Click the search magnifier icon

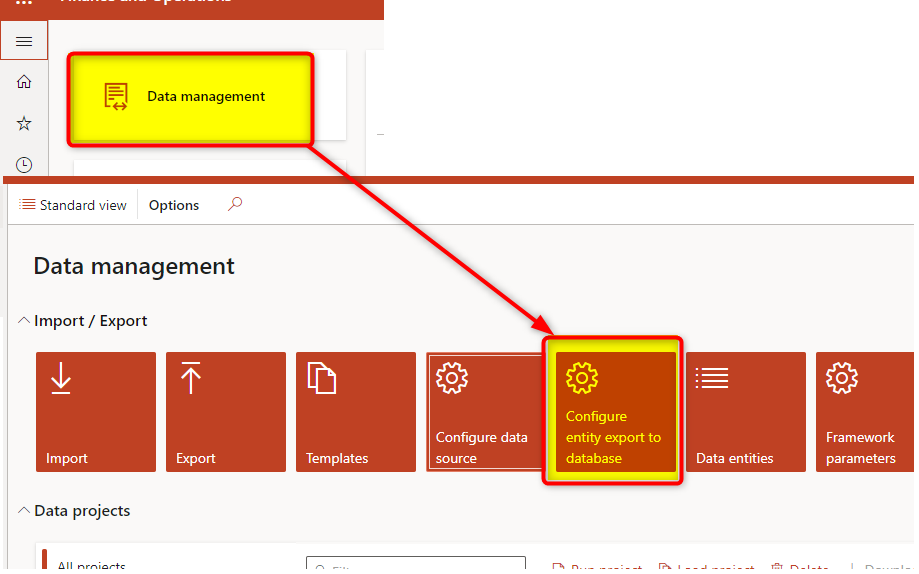click(x=235, y=204)
